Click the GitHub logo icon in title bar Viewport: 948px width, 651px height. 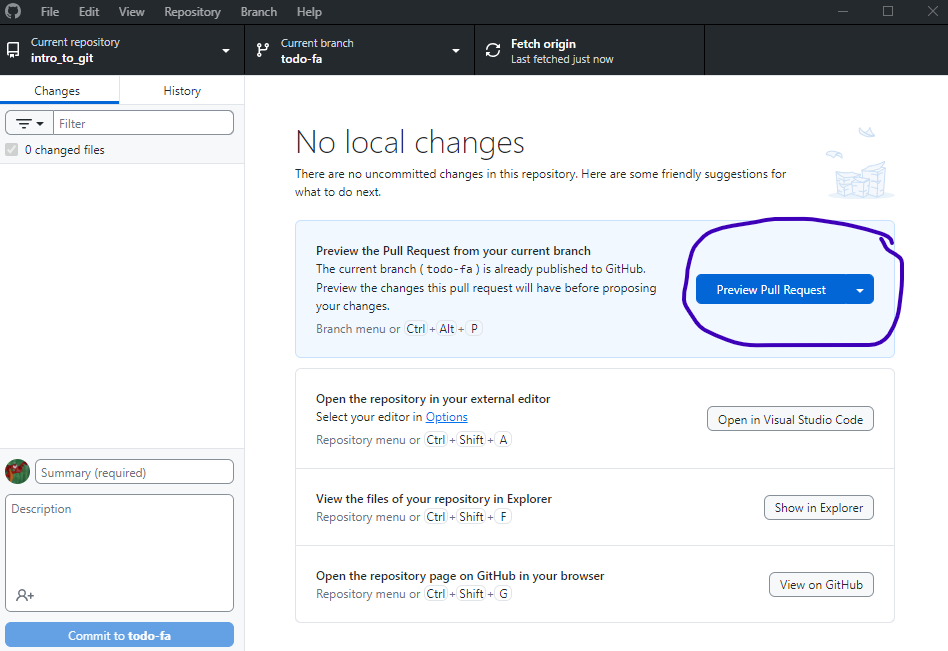pos(14,12)
